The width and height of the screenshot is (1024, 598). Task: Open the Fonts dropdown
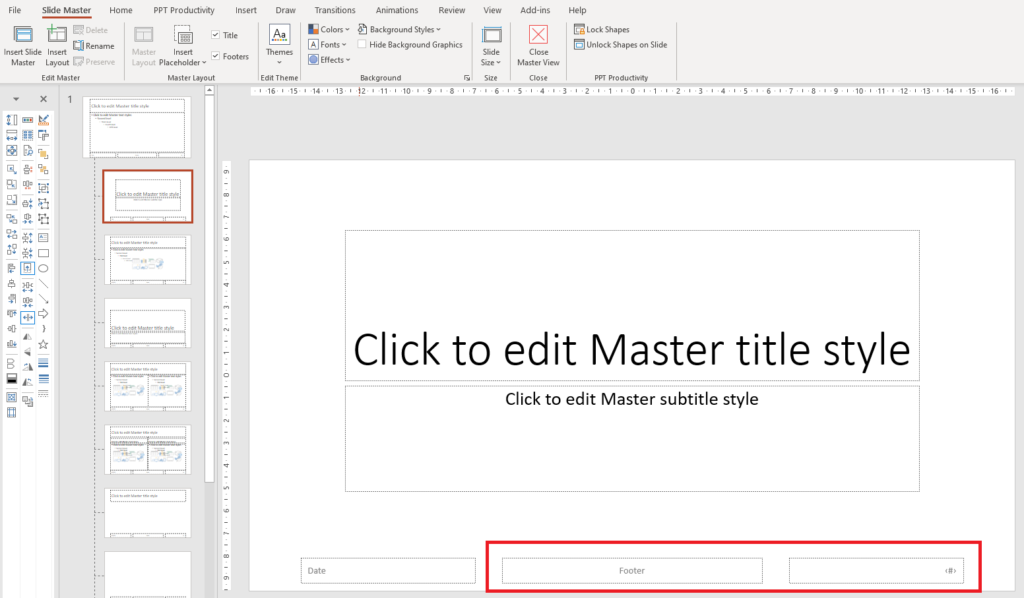[x=328, y=44]
